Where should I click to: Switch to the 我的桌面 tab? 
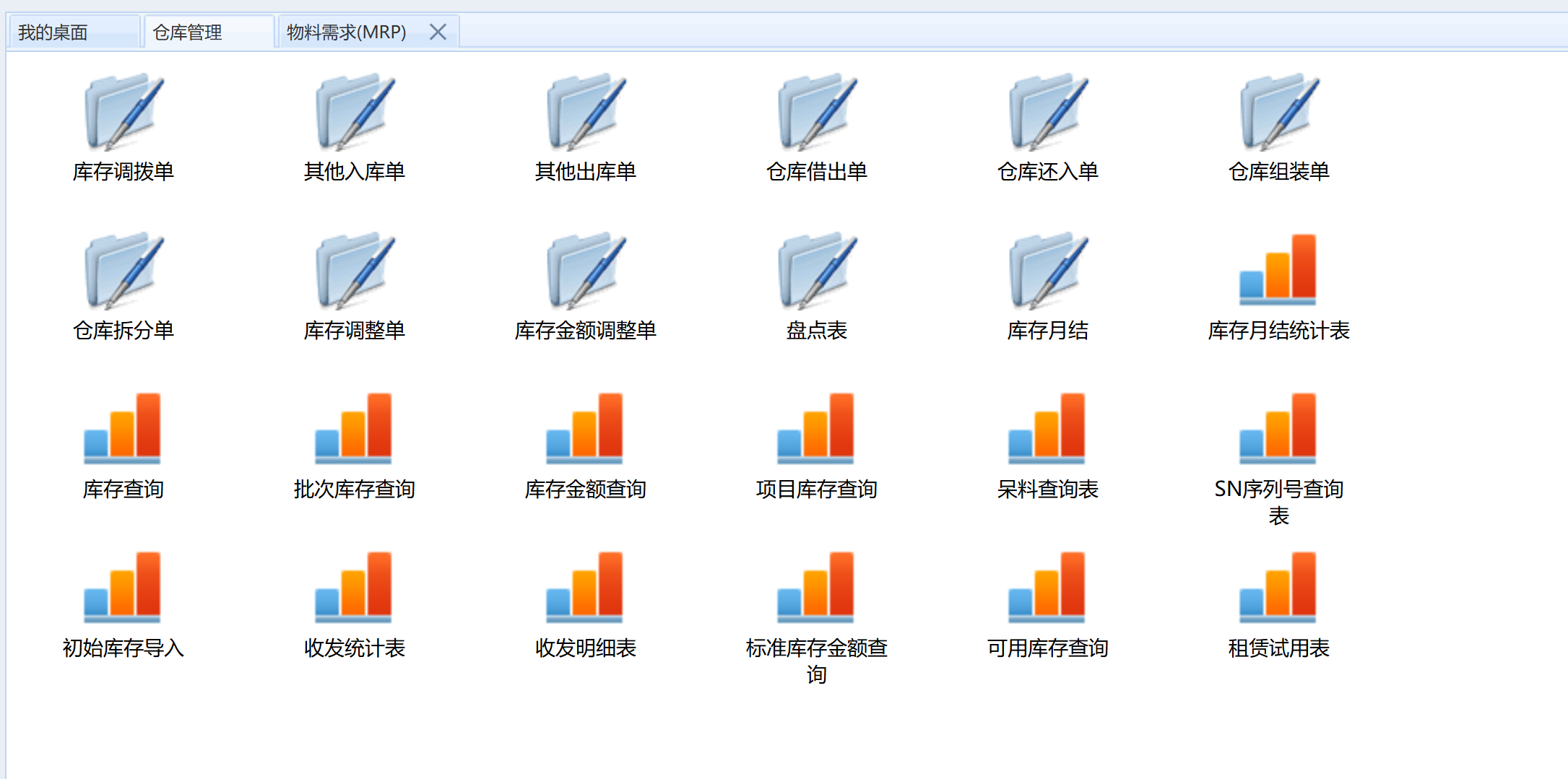74,32
